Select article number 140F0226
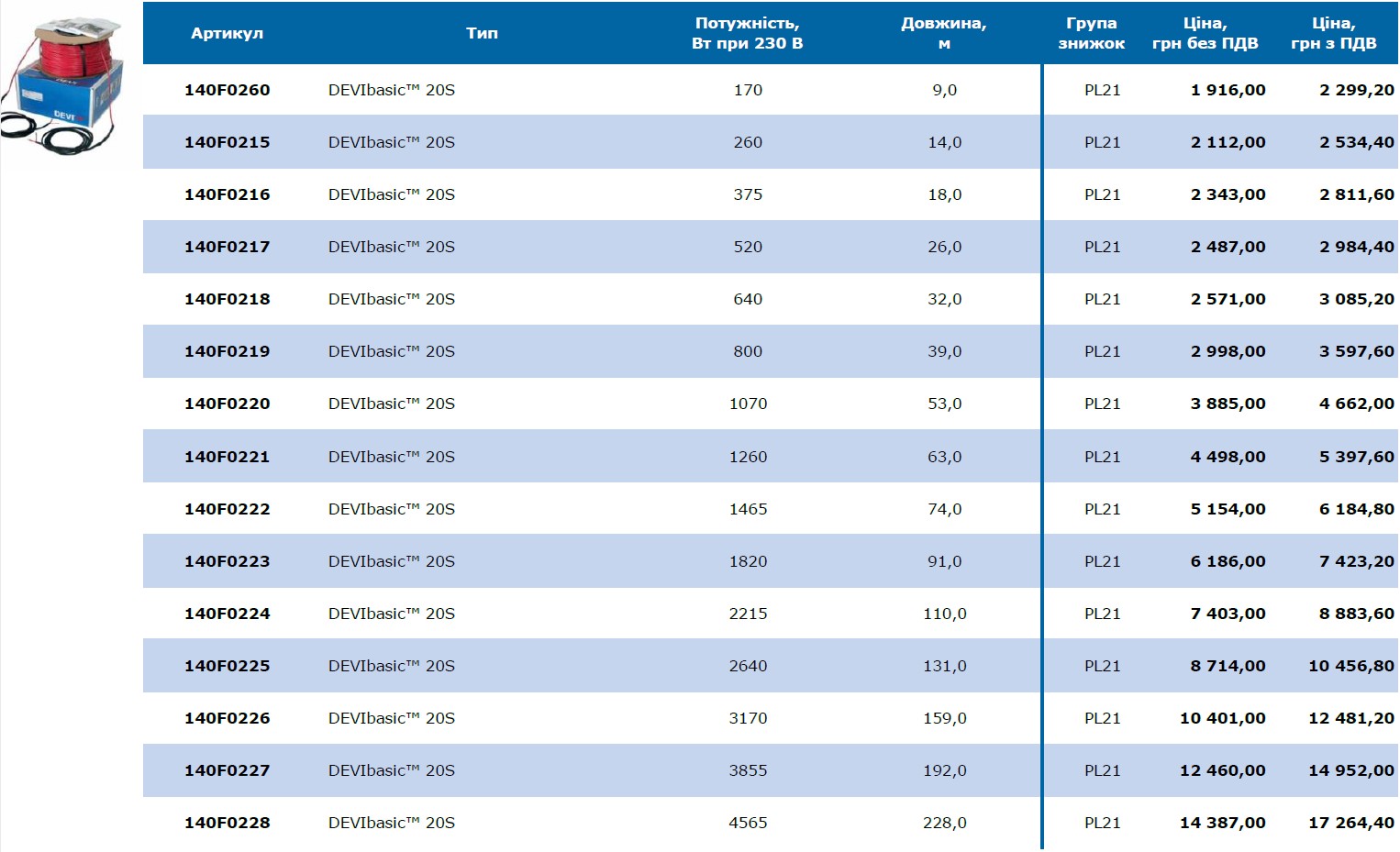The height and width of the screenshot is (852, 1400). tap(228, 718)
